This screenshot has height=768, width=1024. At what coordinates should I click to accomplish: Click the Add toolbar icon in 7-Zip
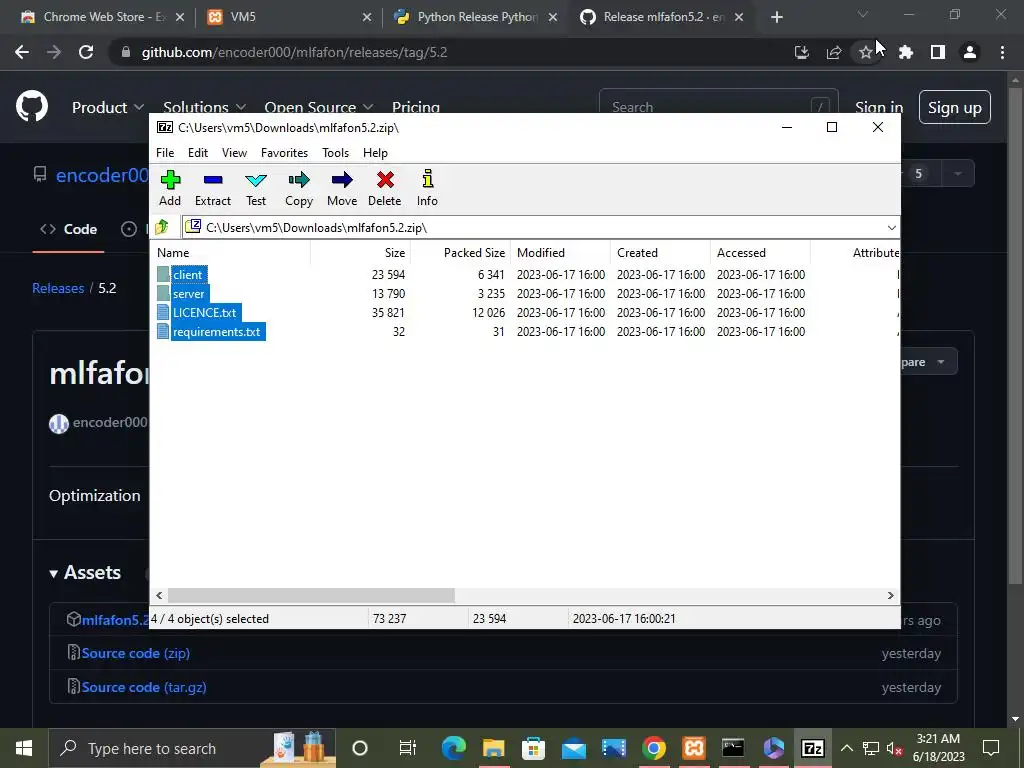click(x=170, y=188)
